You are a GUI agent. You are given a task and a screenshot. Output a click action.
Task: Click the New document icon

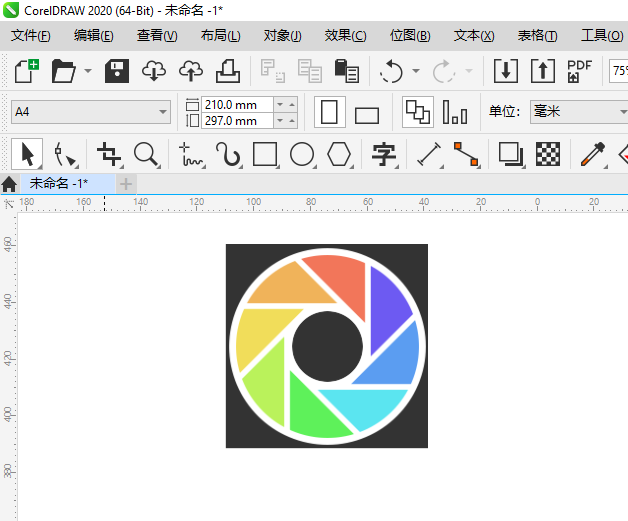pyautogui.click(x=26, y=71)
